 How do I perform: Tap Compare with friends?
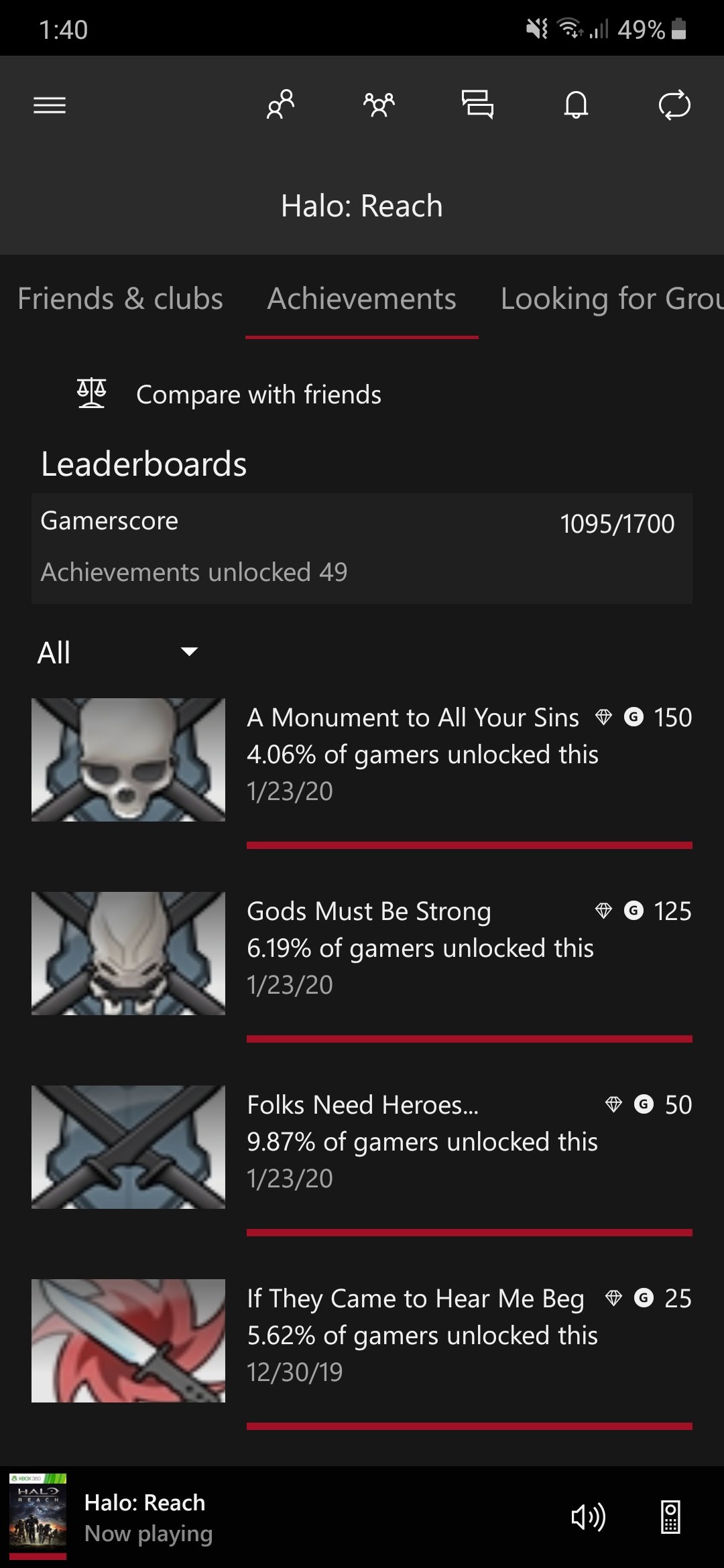[259, 395]
